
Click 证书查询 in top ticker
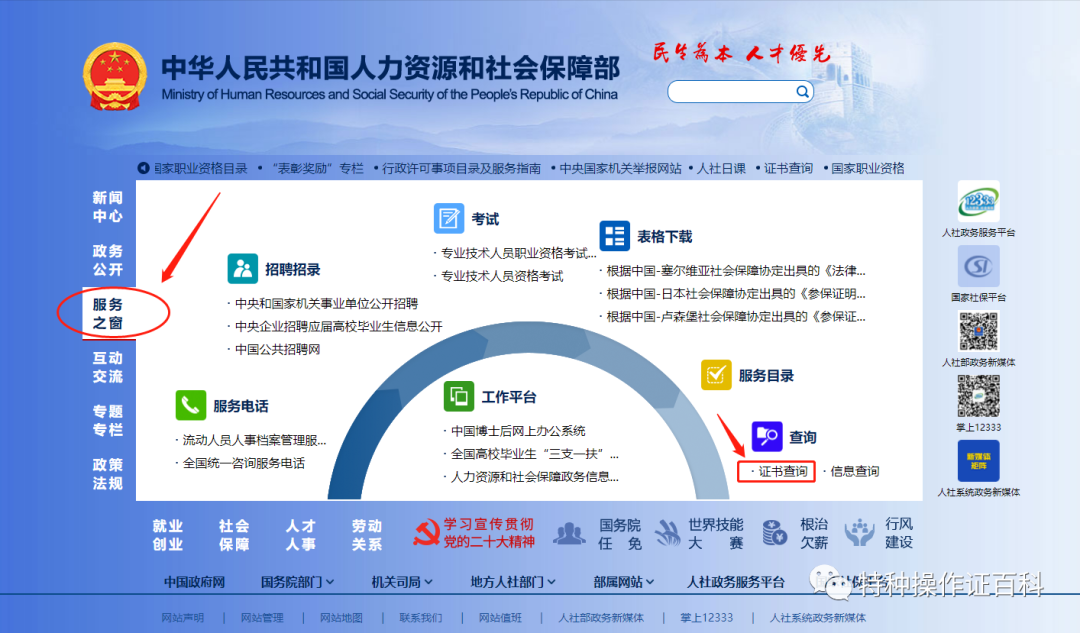788,168
